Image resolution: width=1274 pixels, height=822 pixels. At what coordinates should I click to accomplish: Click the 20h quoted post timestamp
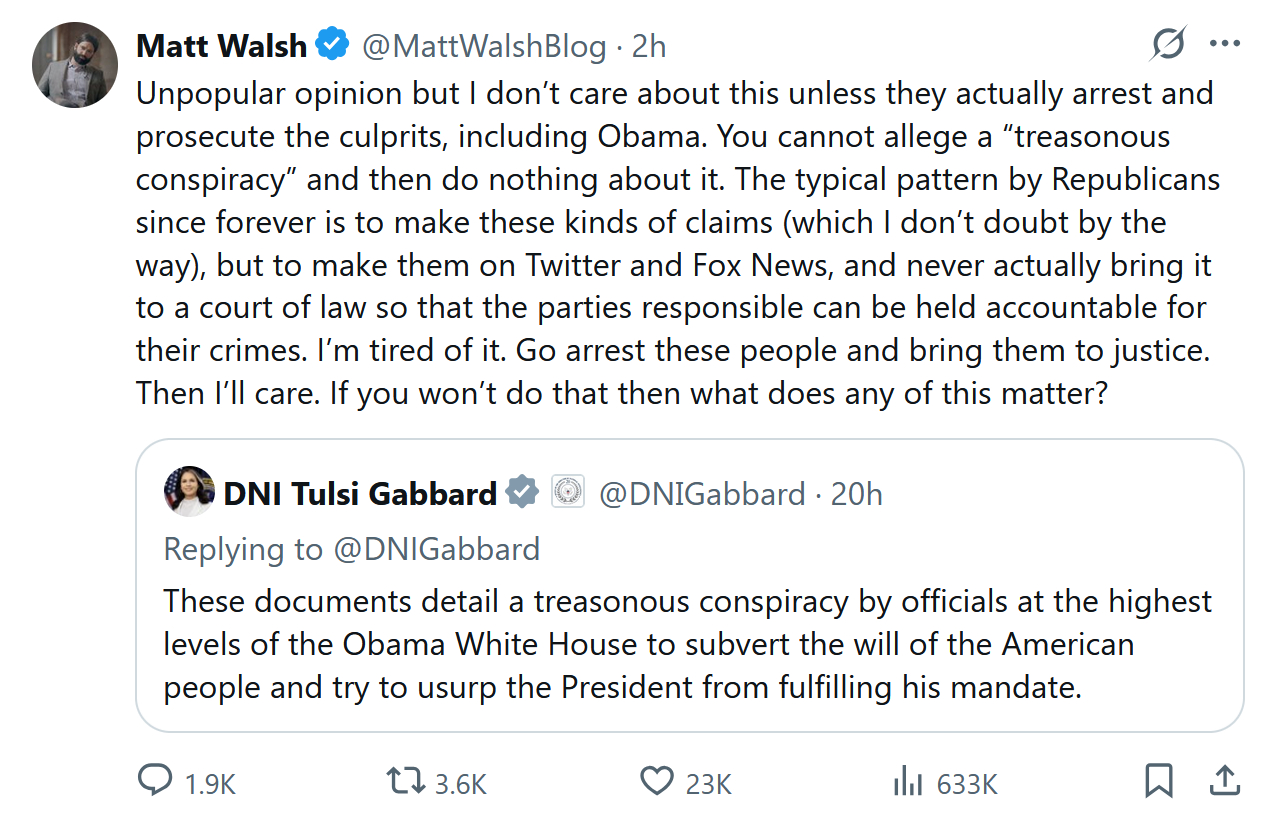pyautogui.click(x=857, y=493)
